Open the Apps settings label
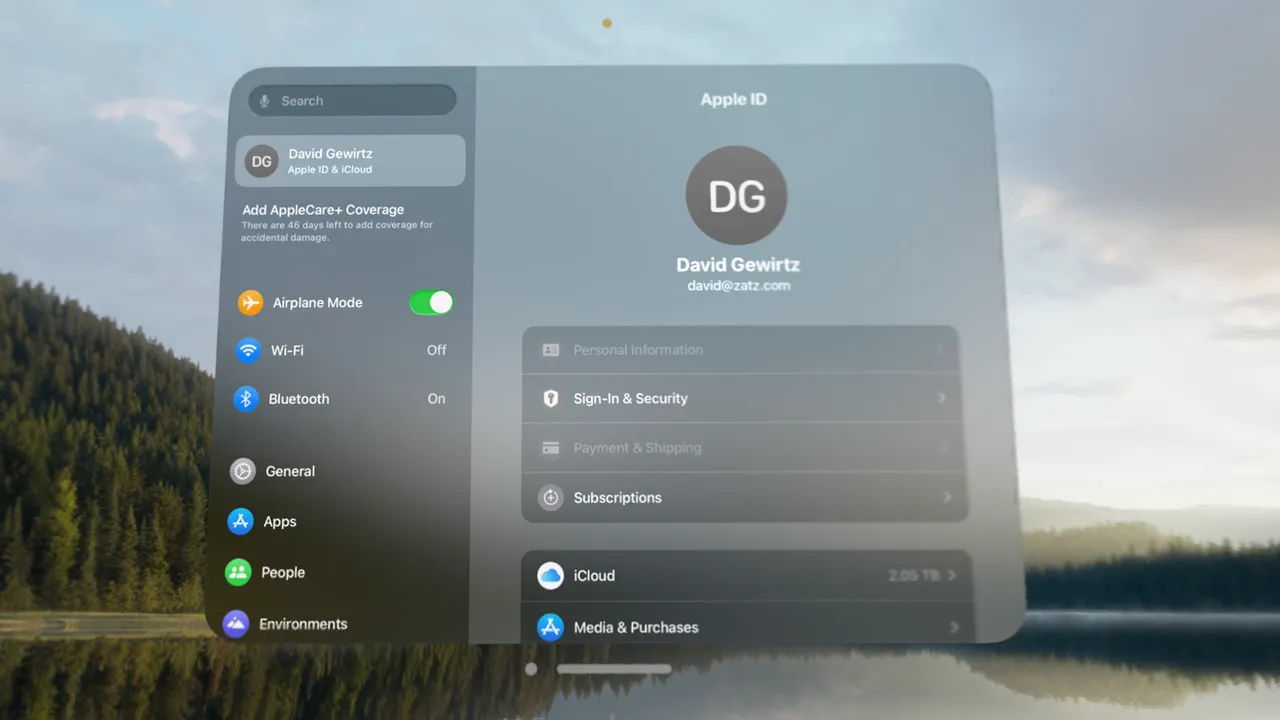The width and height of the screenshot is (1280, 720). (280, 522)
